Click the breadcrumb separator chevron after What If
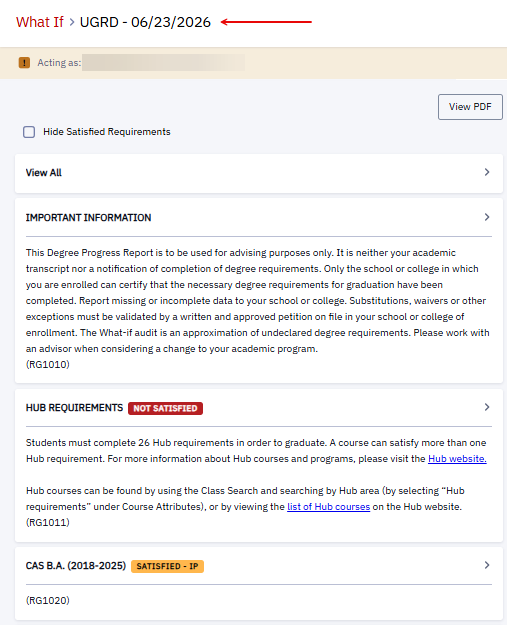The height and width of the screenshot is (625, 507). (72, 22)
